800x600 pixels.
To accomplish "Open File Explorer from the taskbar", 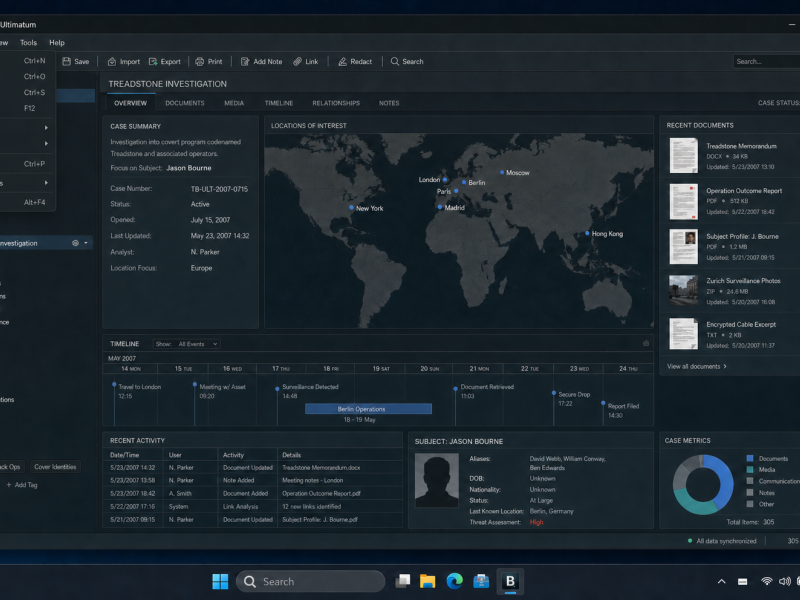I will coord(428,581).
